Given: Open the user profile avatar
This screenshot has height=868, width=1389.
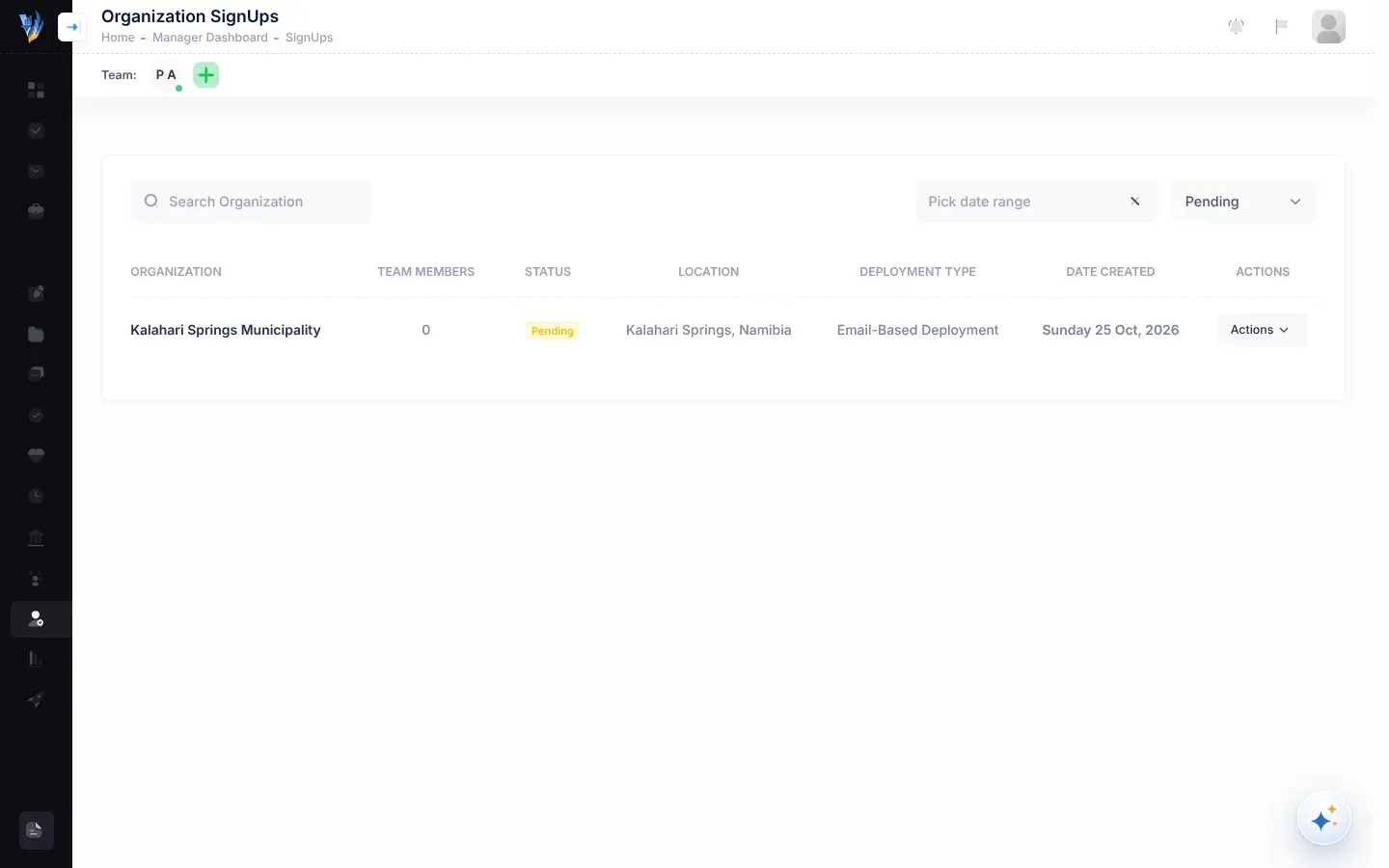Looking at the screenshot, I should (1328, 27).
